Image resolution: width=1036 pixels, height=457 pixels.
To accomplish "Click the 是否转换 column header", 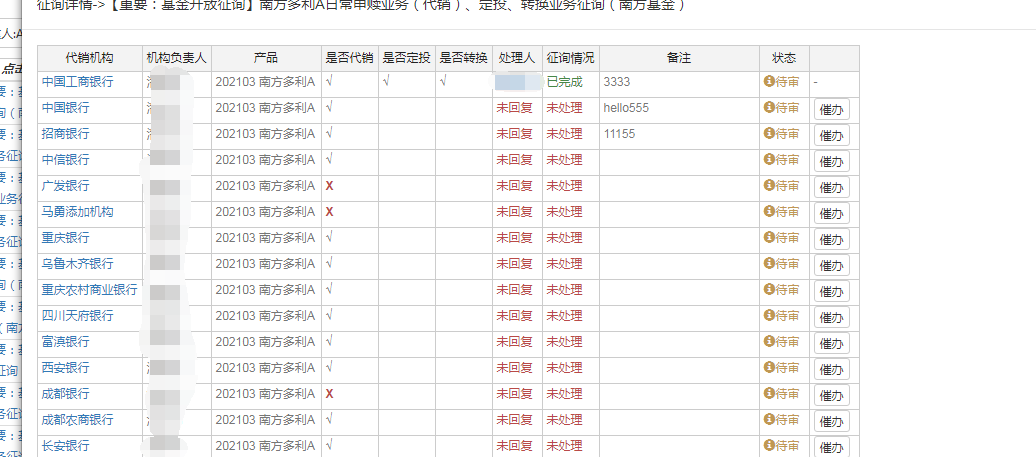I will [464, 58].
